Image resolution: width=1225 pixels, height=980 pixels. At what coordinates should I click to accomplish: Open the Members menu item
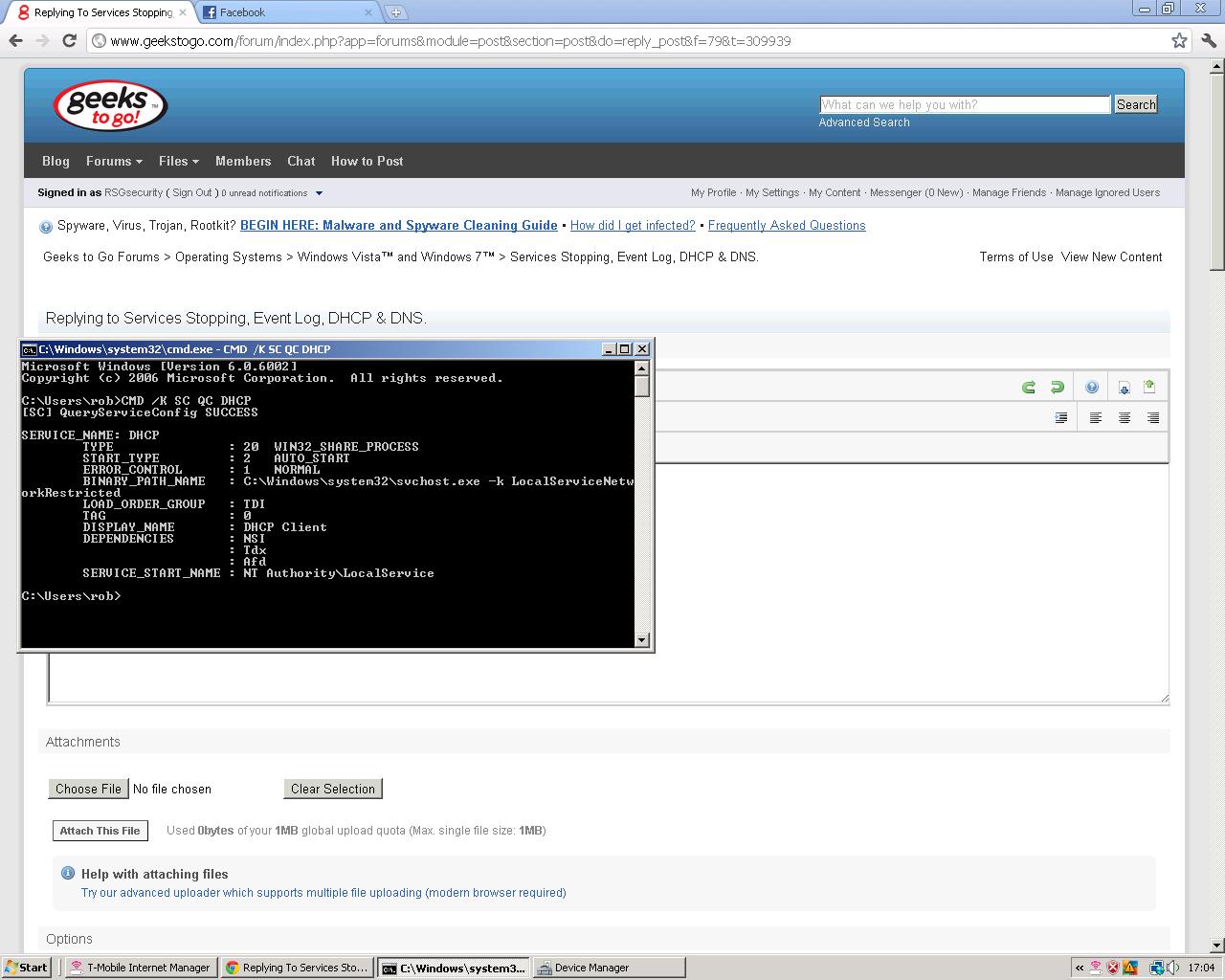[243, 161]
